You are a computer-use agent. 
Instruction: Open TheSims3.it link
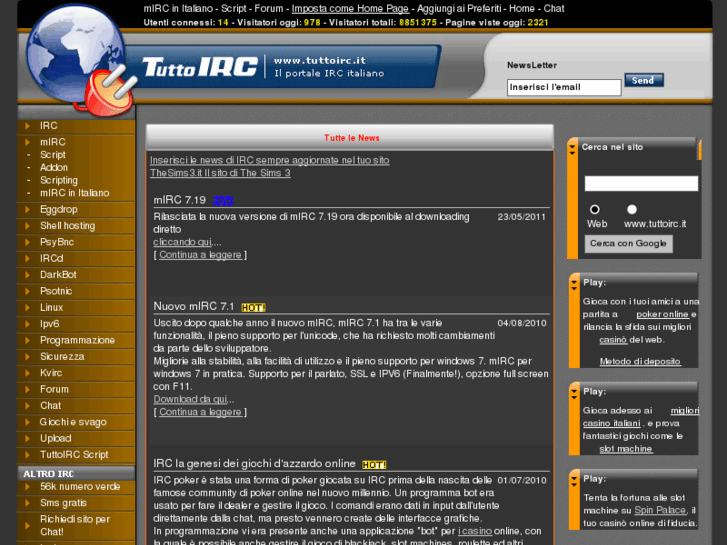click(220, 173)
